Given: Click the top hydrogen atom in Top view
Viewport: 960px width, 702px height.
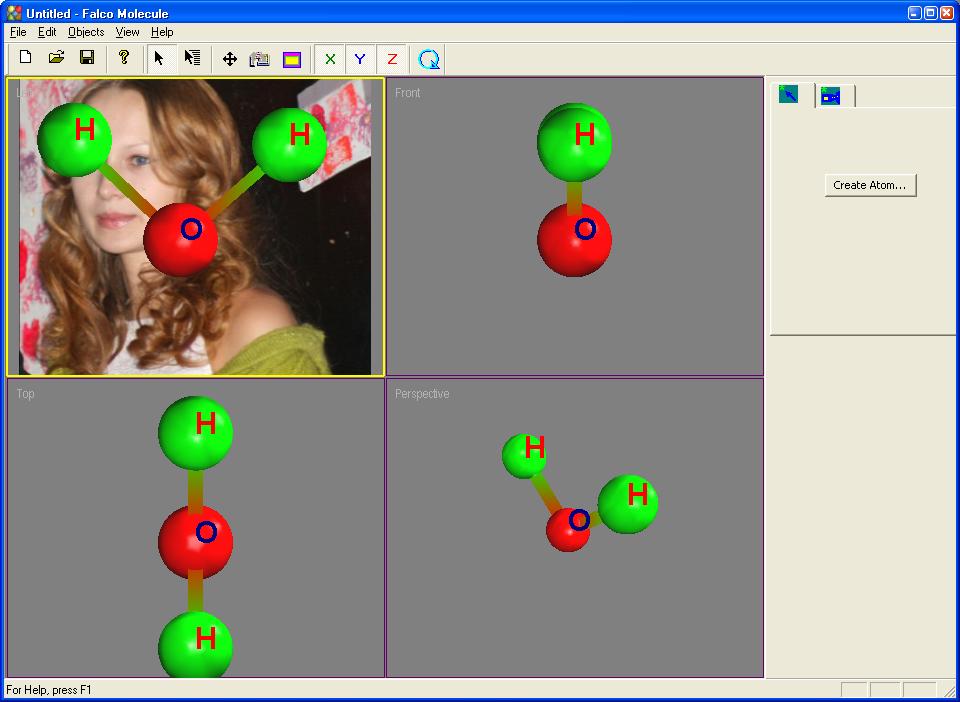Looking at the screenshot, I should [x=195, y=433].
